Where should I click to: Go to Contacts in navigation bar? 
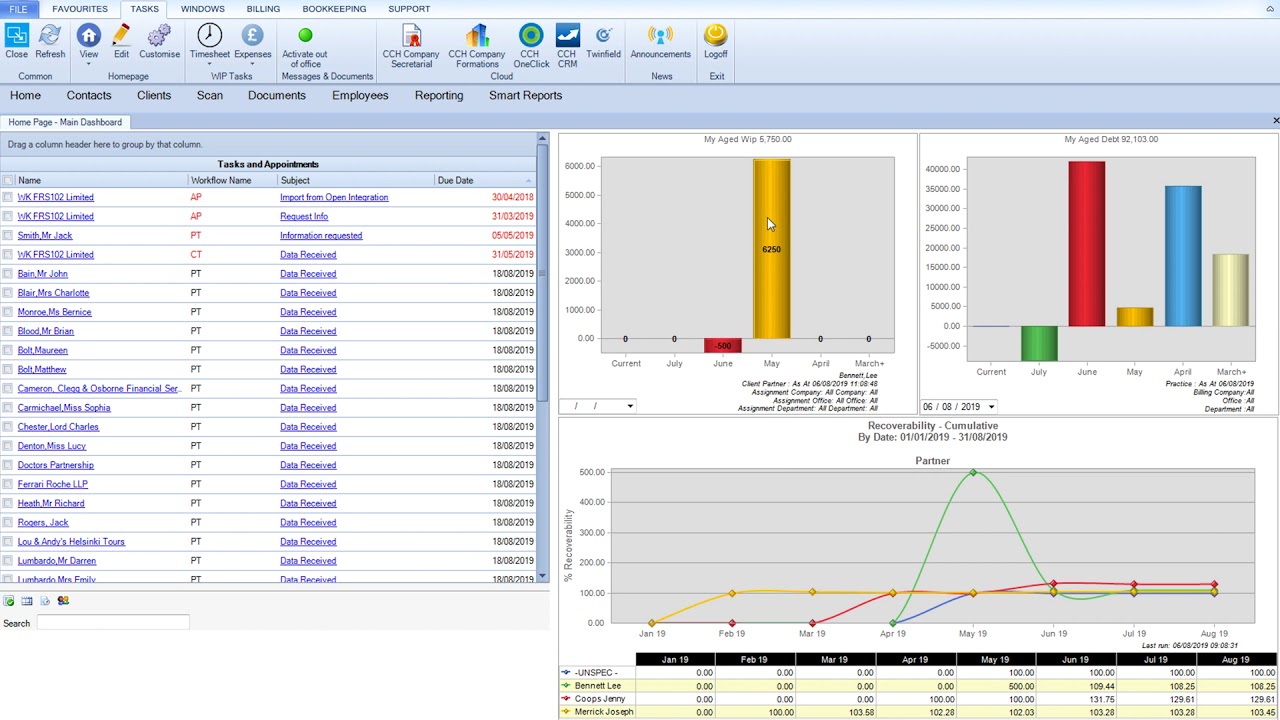tap(89, 95)
